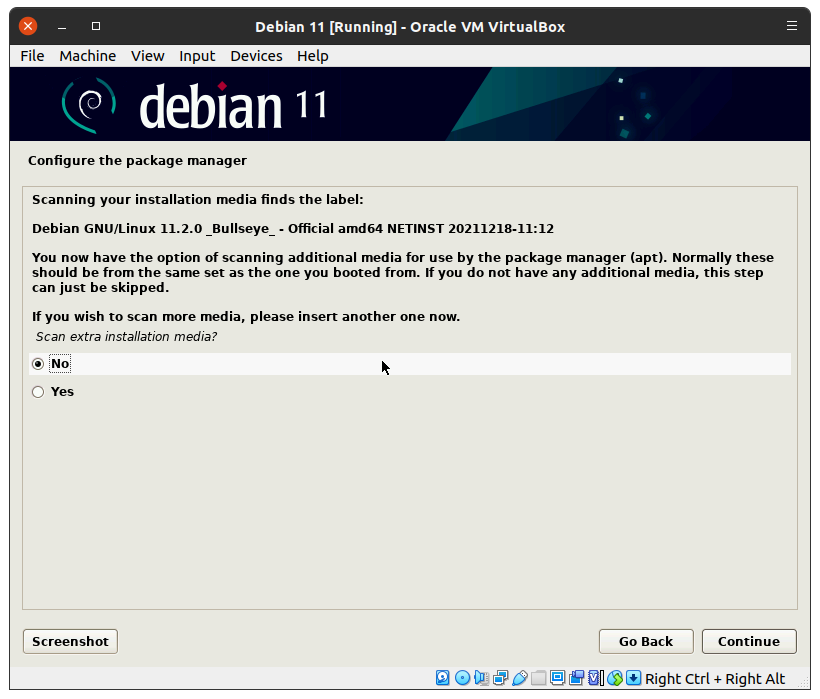This screenshot has width=820, height=699.
Task: Open the Input menu
Action: [197, 56]
